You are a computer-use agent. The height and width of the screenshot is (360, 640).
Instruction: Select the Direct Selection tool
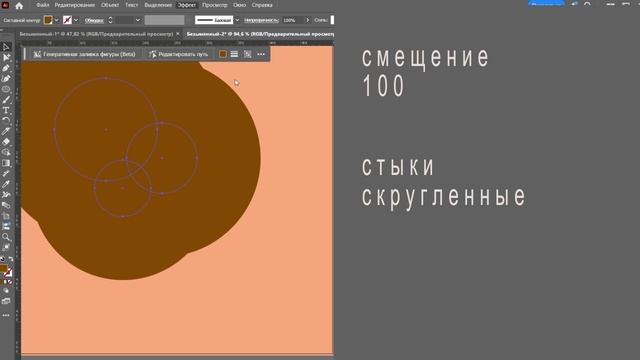pos(6,58)
